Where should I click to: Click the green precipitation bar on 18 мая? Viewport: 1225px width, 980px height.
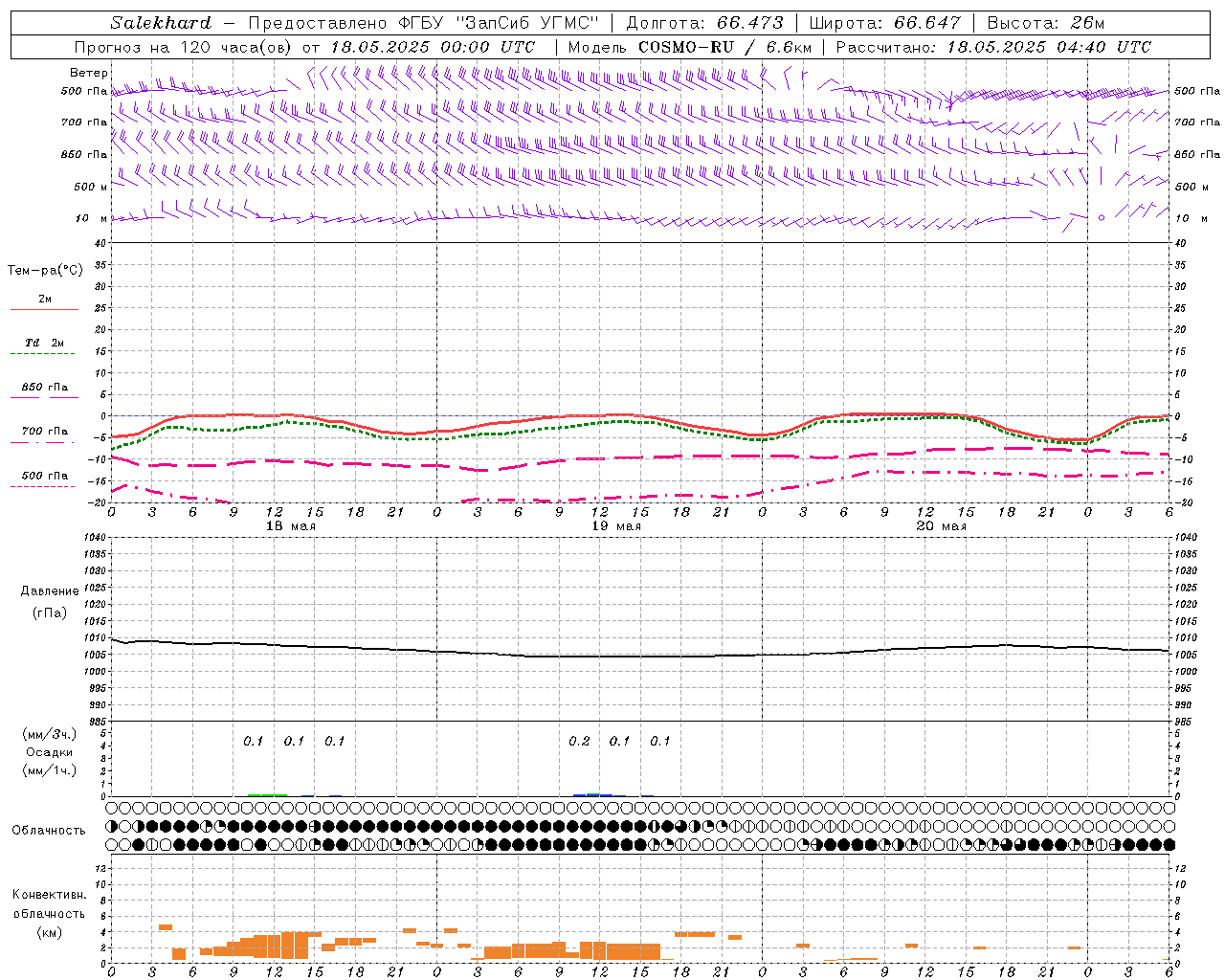267,794
